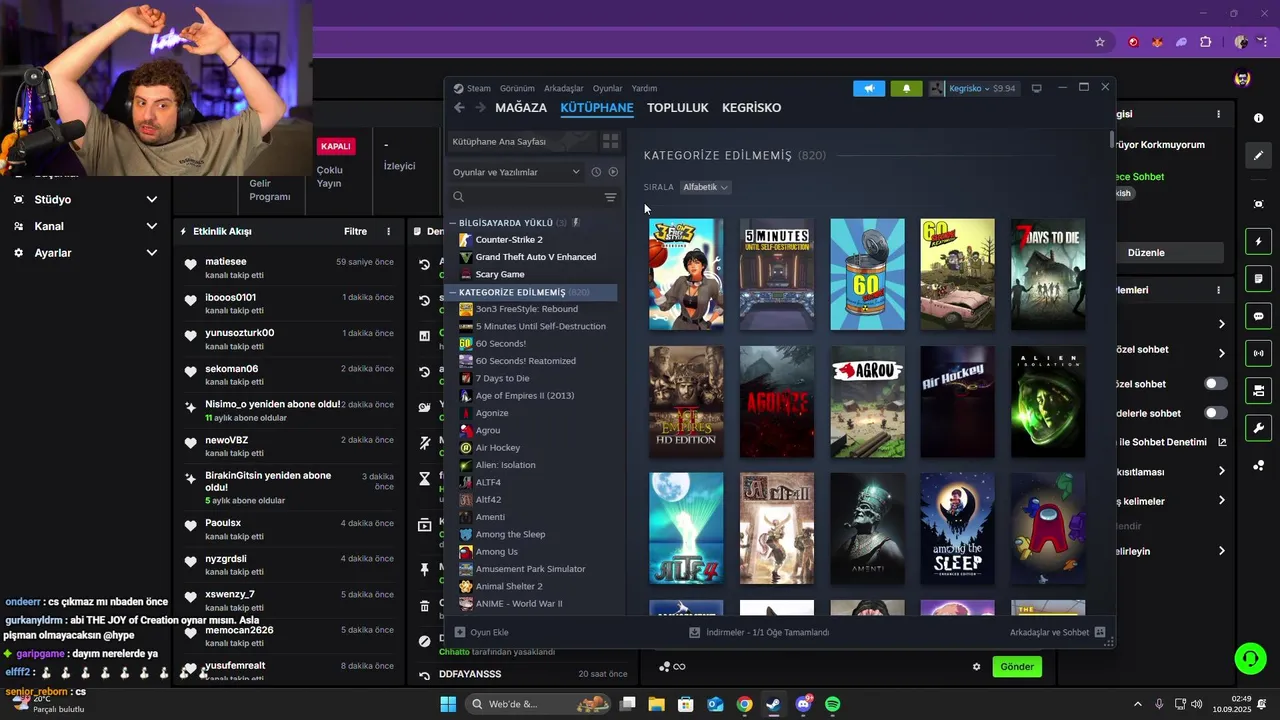Click the green headset support button

coord(1250,658)
